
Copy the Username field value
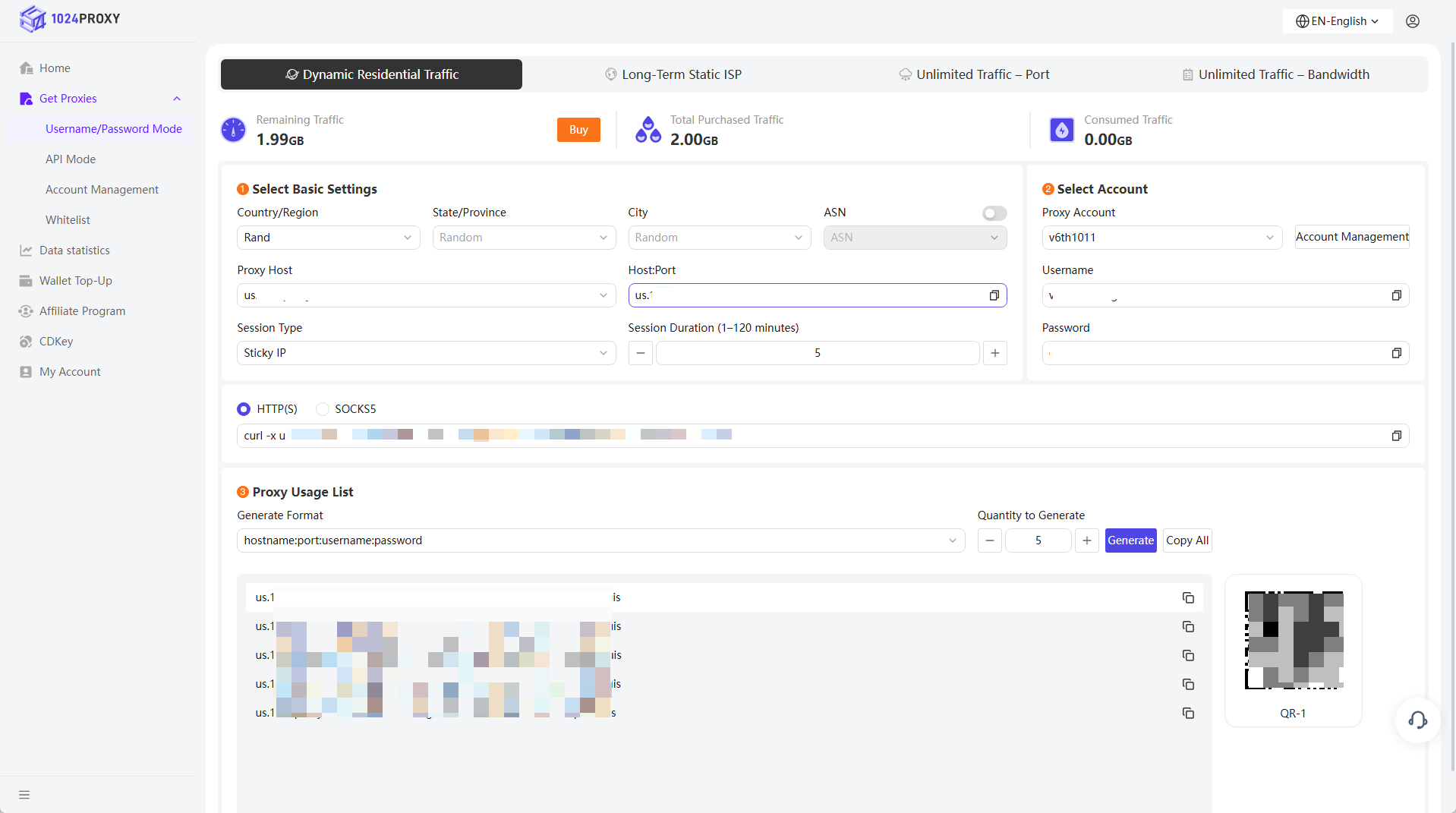point(1396,295)
